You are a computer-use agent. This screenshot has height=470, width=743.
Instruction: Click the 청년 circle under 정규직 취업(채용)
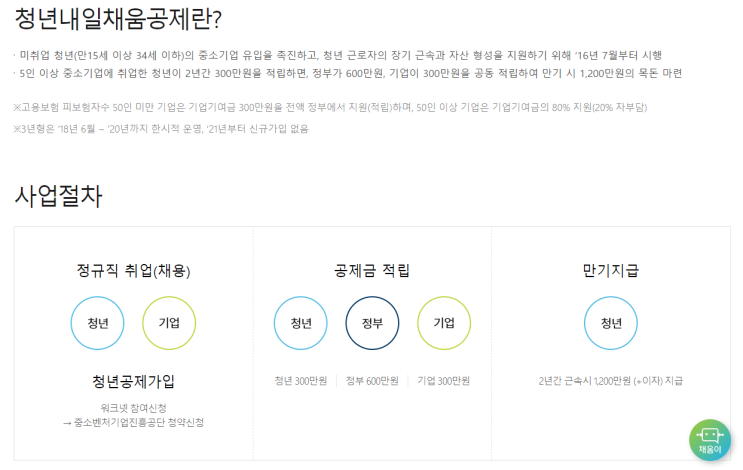pos(98,323)
